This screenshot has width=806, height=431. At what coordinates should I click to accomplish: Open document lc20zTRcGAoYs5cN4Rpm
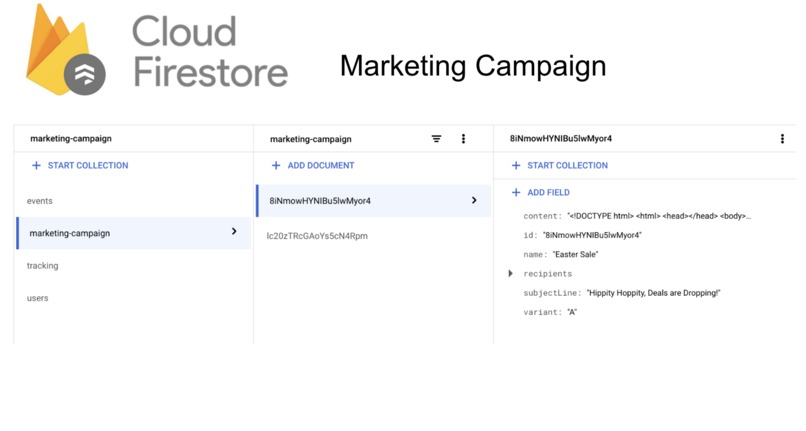point(317,236)
